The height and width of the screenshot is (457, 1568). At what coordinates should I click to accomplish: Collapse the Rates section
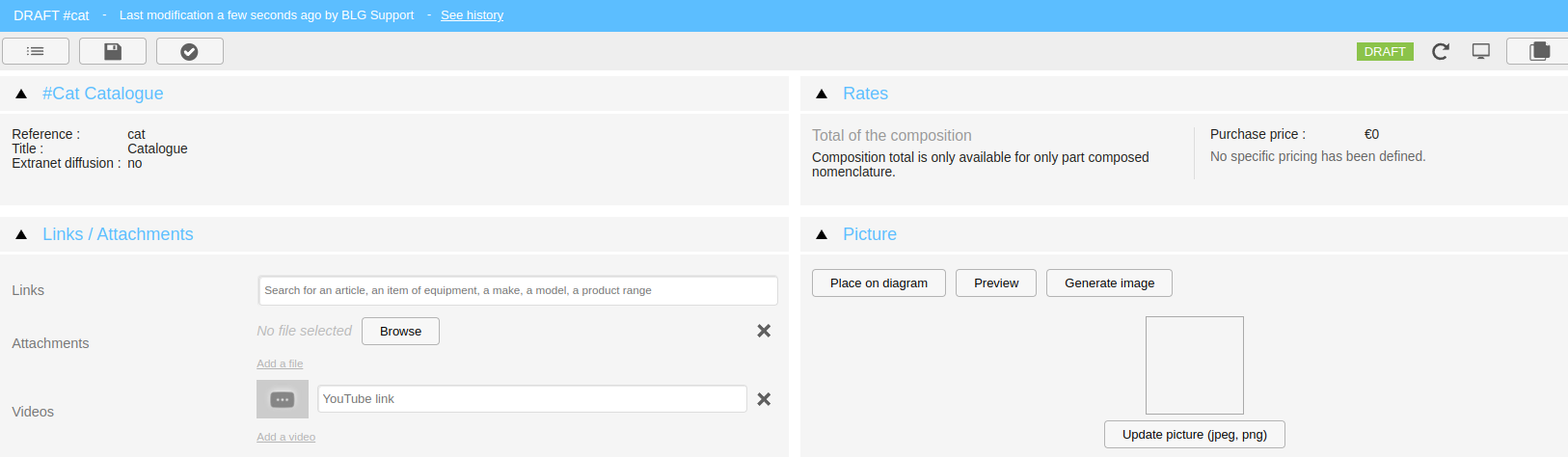pos(822,94)
